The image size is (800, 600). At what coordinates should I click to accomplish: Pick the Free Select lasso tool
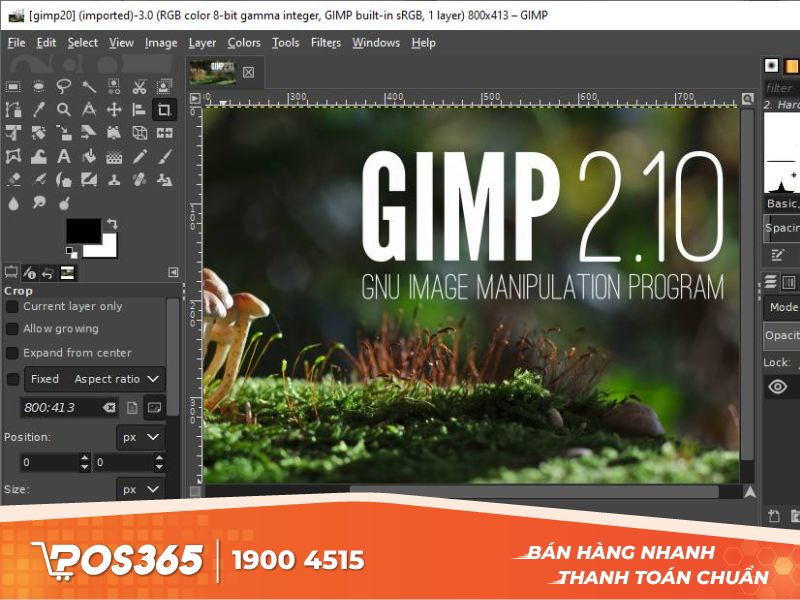pos(64,86)
